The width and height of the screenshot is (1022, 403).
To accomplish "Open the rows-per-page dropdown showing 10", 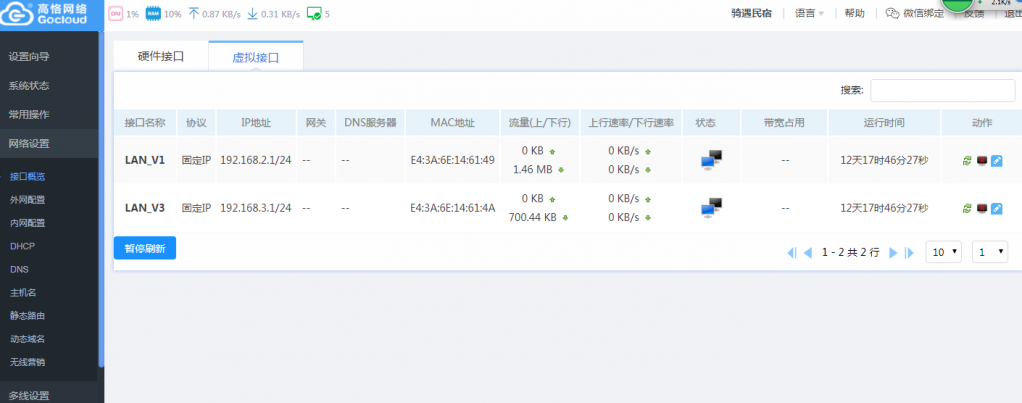I will tap(943, 252).
